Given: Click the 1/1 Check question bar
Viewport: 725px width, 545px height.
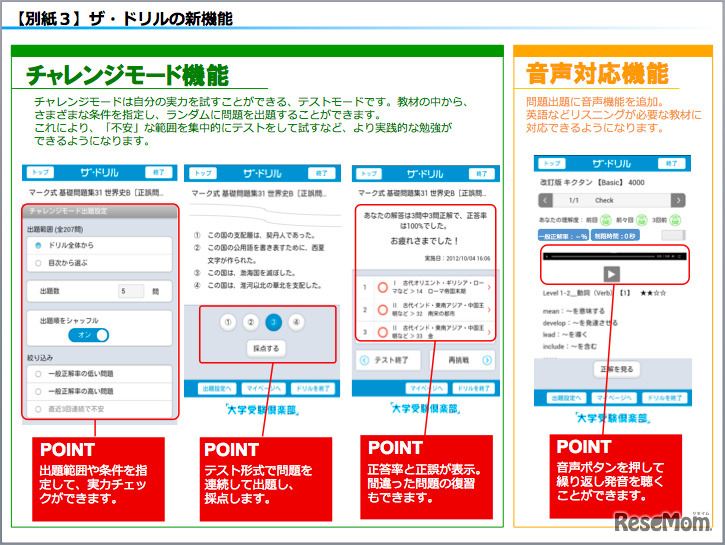Looking at the screenshot, I should click(x=612, y=200).
